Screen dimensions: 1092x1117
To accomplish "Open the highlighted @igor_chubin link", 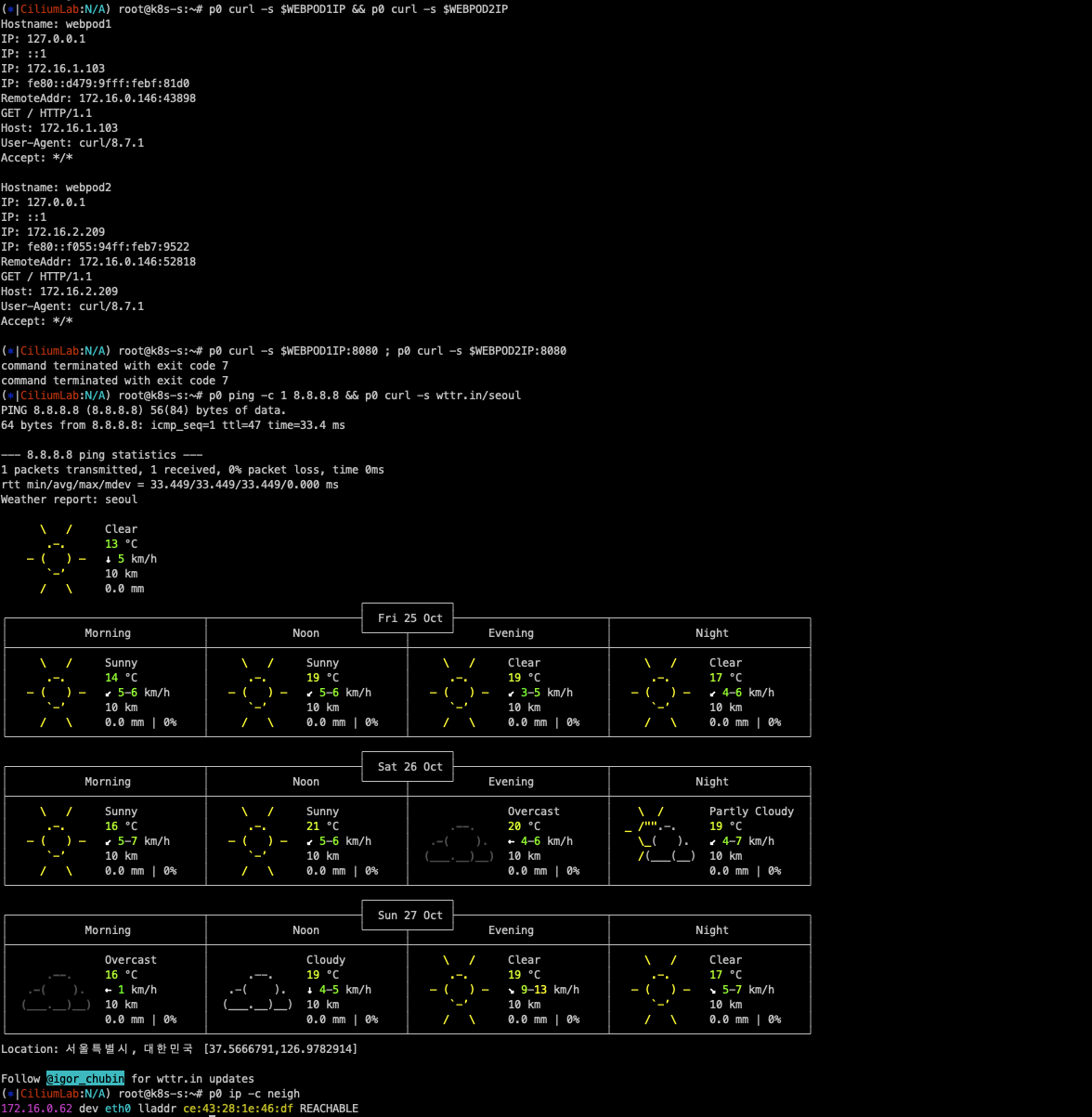I will (85, 1079).
